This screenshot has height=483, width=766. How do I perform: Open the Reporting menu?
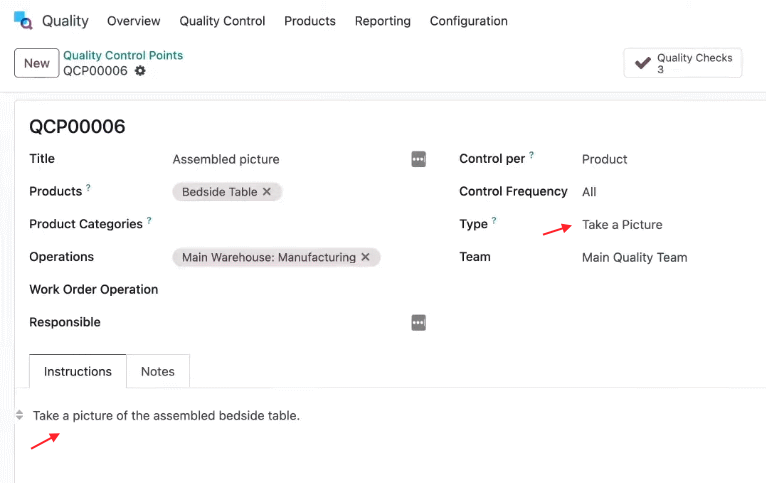click(x=383, y=21)
